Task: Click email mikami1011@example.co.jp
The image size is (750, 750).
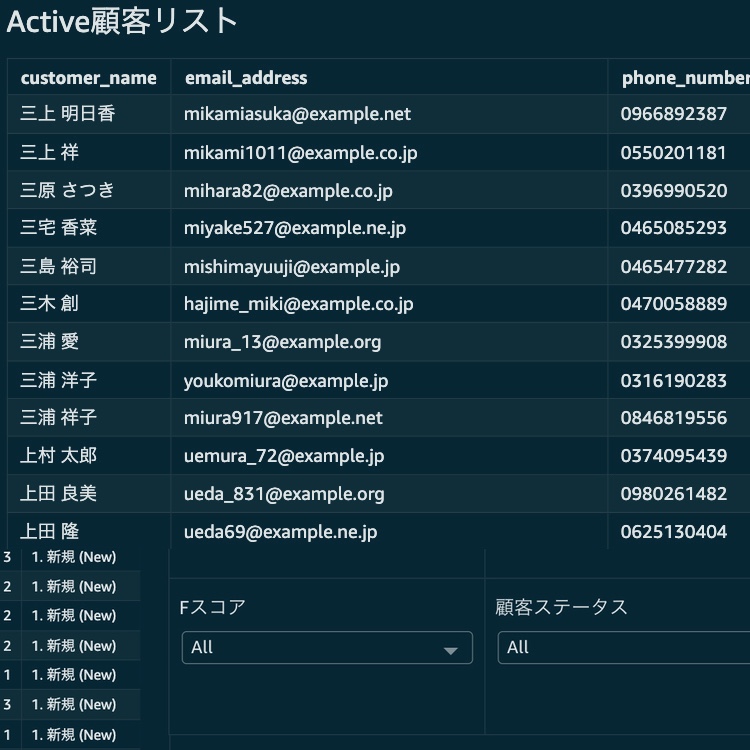Action: click(x=300, y=153)
